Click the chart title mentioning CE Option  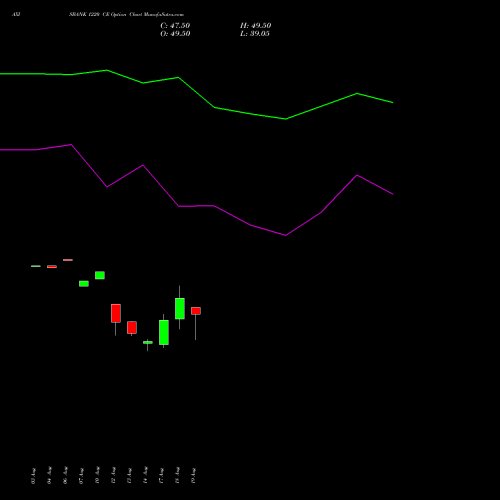coord(126,15)
